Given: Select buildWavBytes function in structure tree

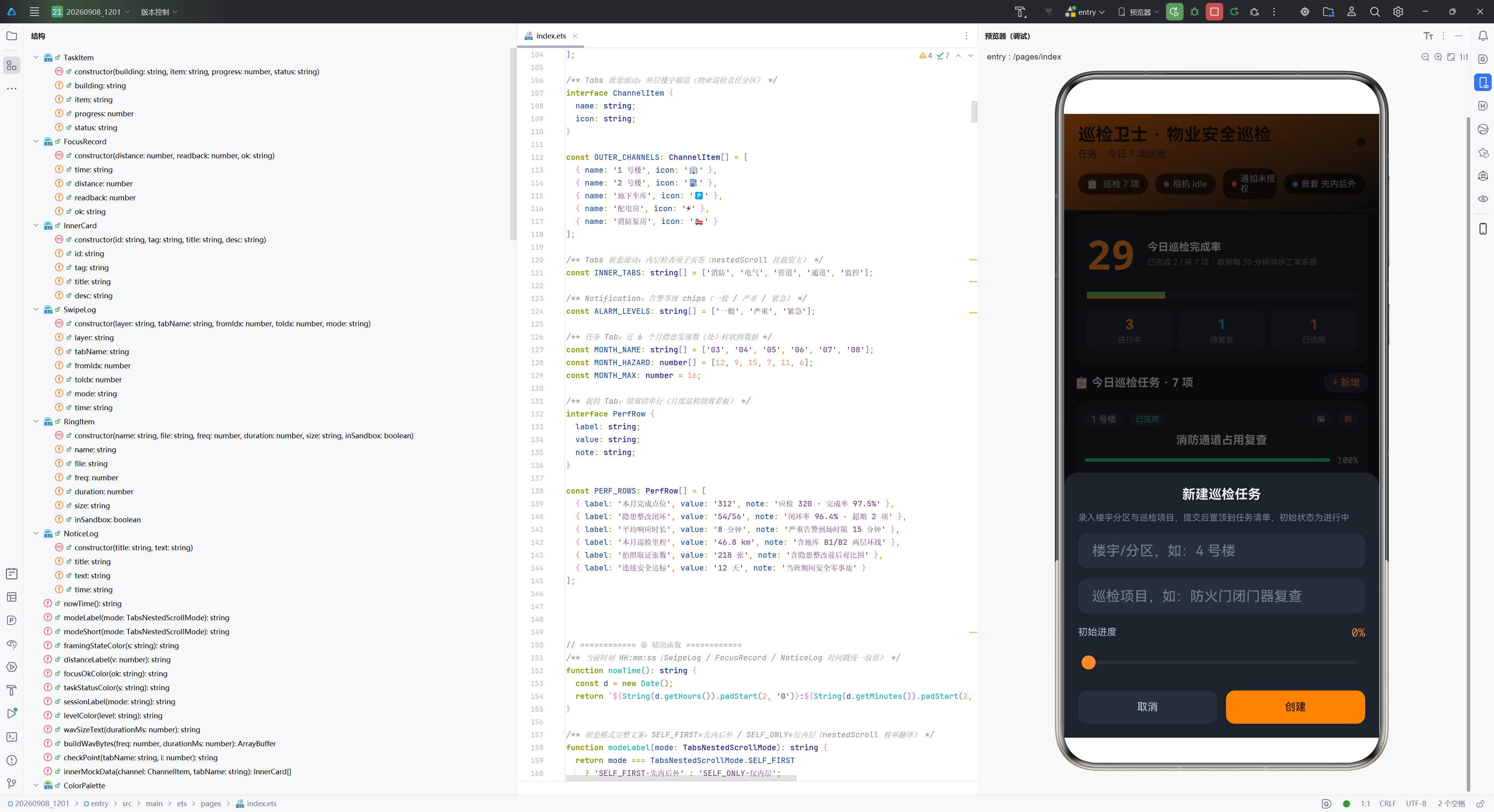Looking at the screenshot, I should (x=169, y=744).
